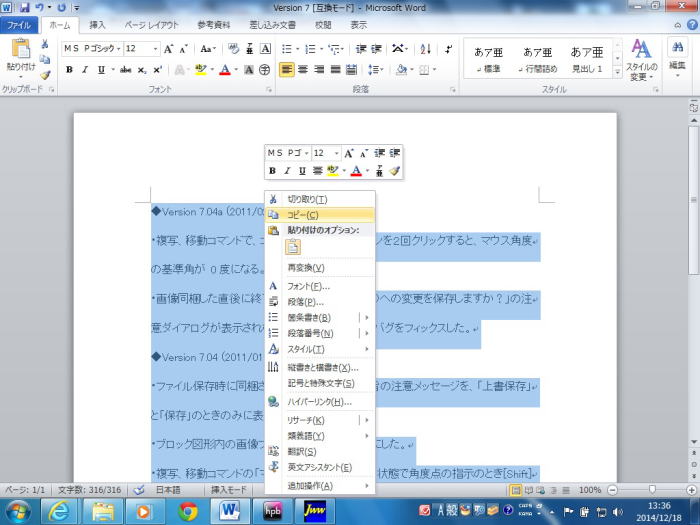700x525 pixels.
Task: Click the Sort icon in the Paragraph group
Action: click(425, 49)
